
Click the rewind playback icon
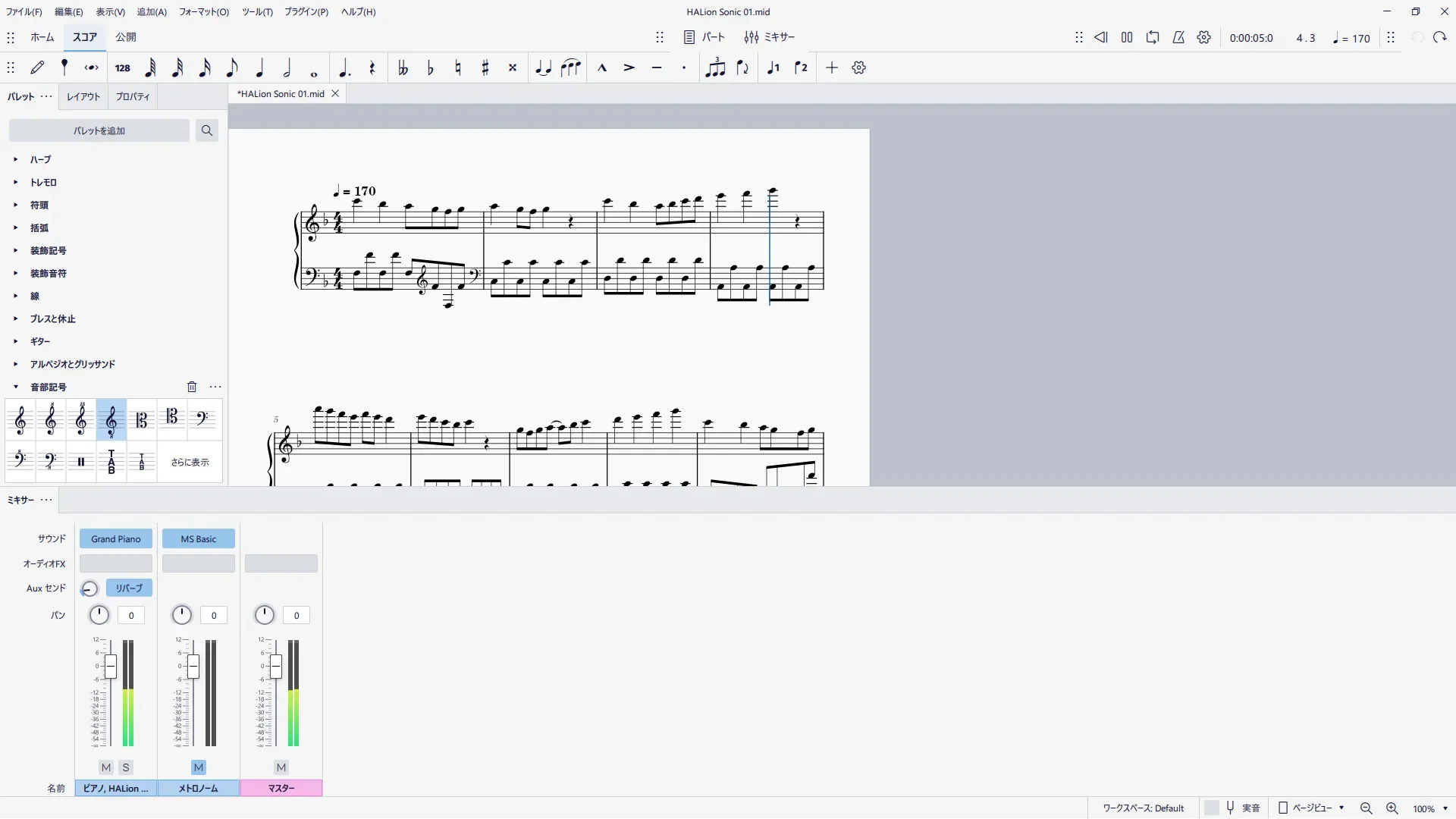(1101, 38)
